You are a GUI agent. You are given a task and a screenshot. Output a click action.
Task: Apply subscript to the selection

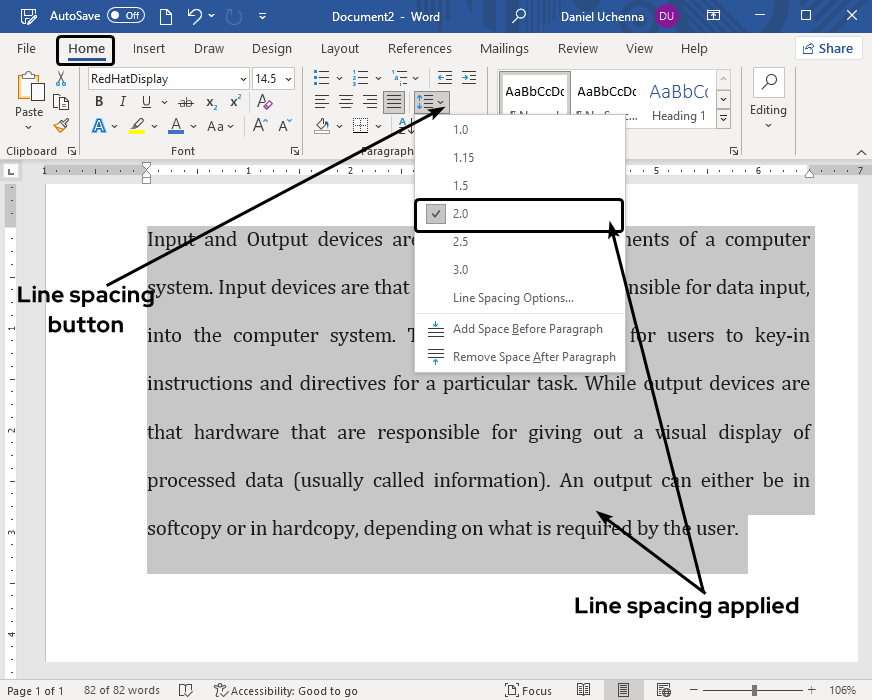pyautogui.click(x=210, y=102)
